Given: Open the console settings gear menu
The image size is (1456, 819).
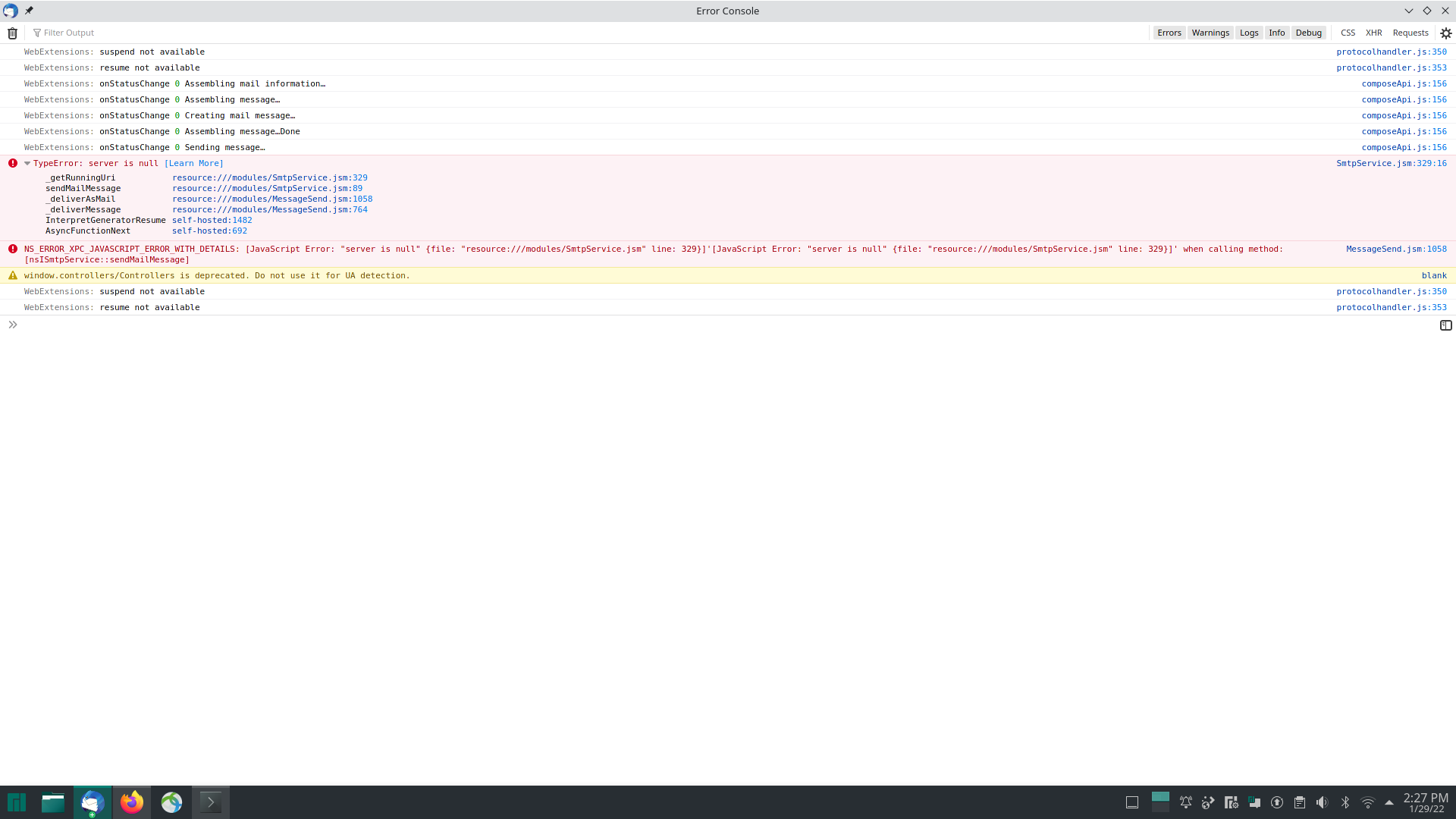Looking at the screenshot, I should pos(1445,33).
